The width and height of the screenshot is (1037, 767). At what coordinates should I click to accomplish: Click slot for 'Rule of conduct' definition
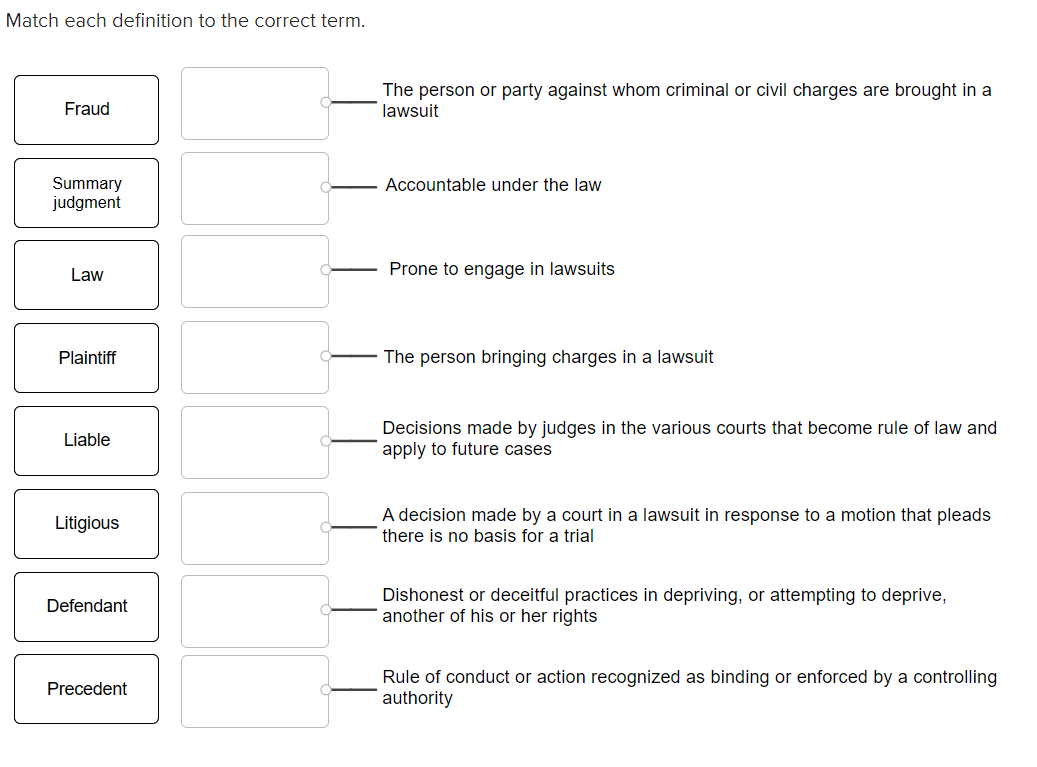click(x=255, y=691)
